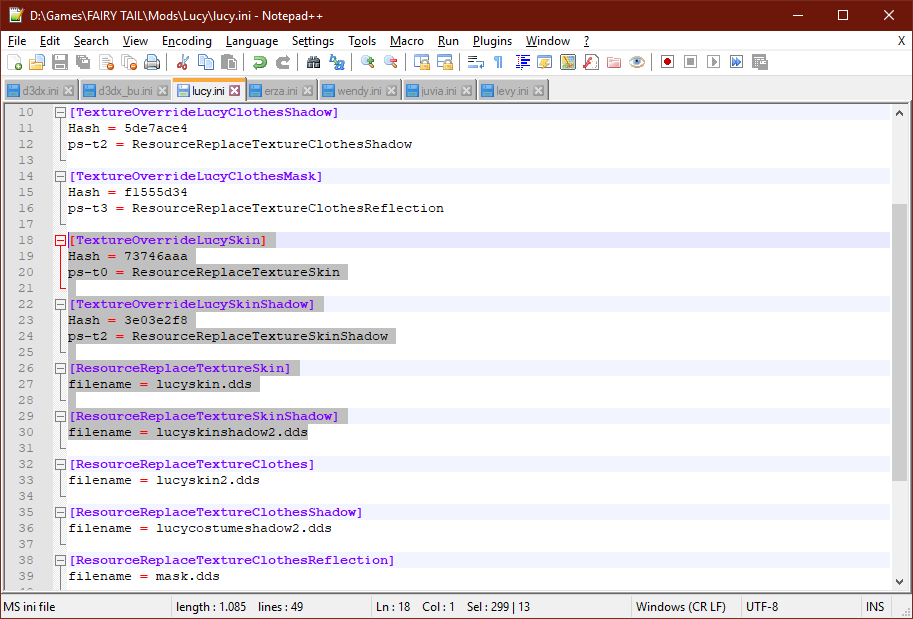Open the Document Map icon

coord(568,62)
